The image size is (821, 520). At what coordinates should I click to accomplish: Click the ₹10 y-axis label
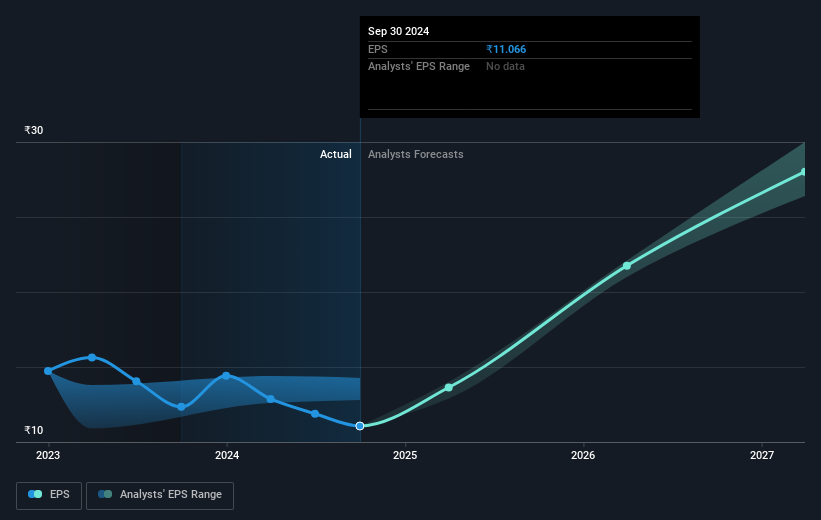34,430
